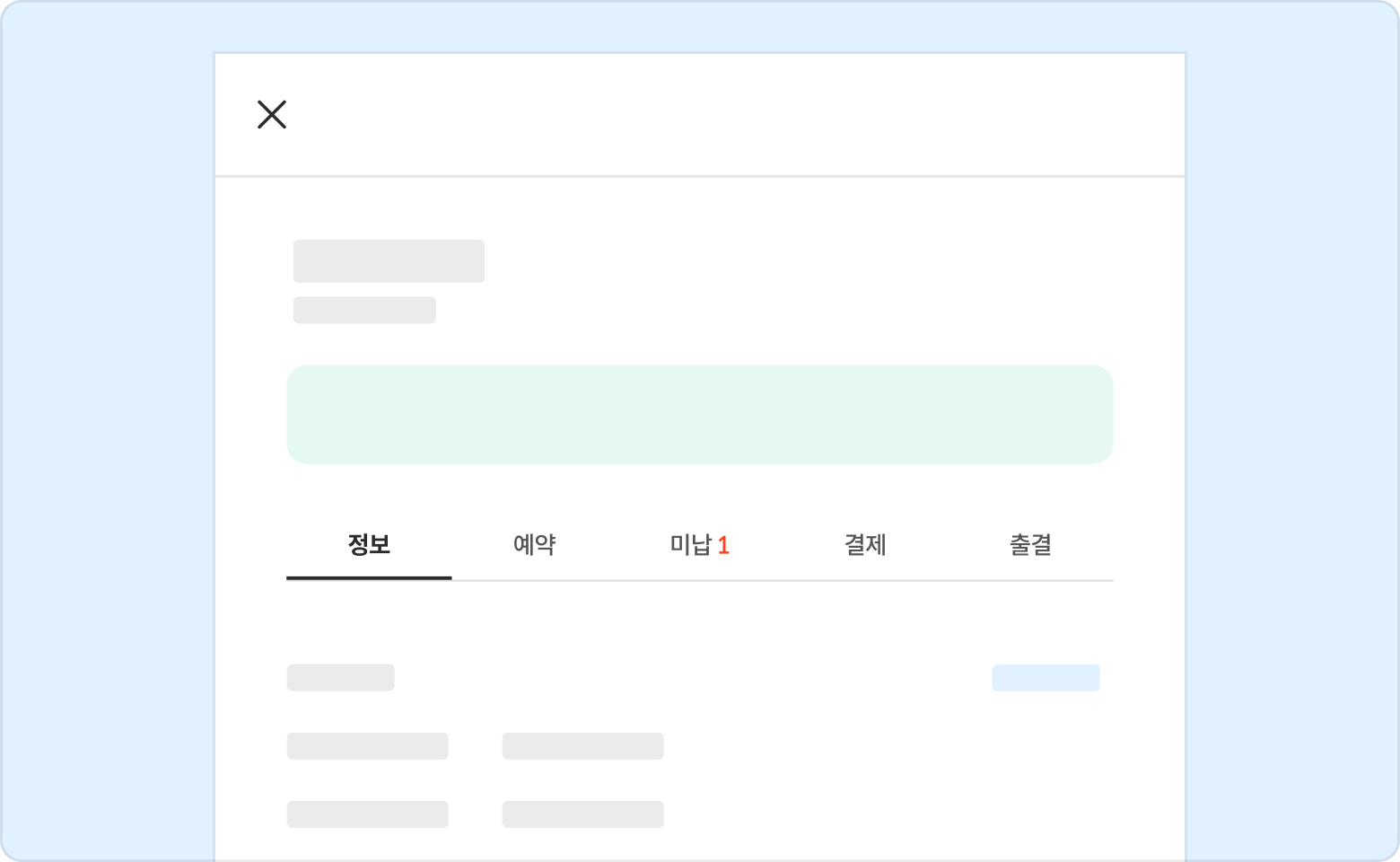This screenshot has height=862, width=1400.
Task: Click the gray section heading placeholder below the tabs
Action: [340, 678]
